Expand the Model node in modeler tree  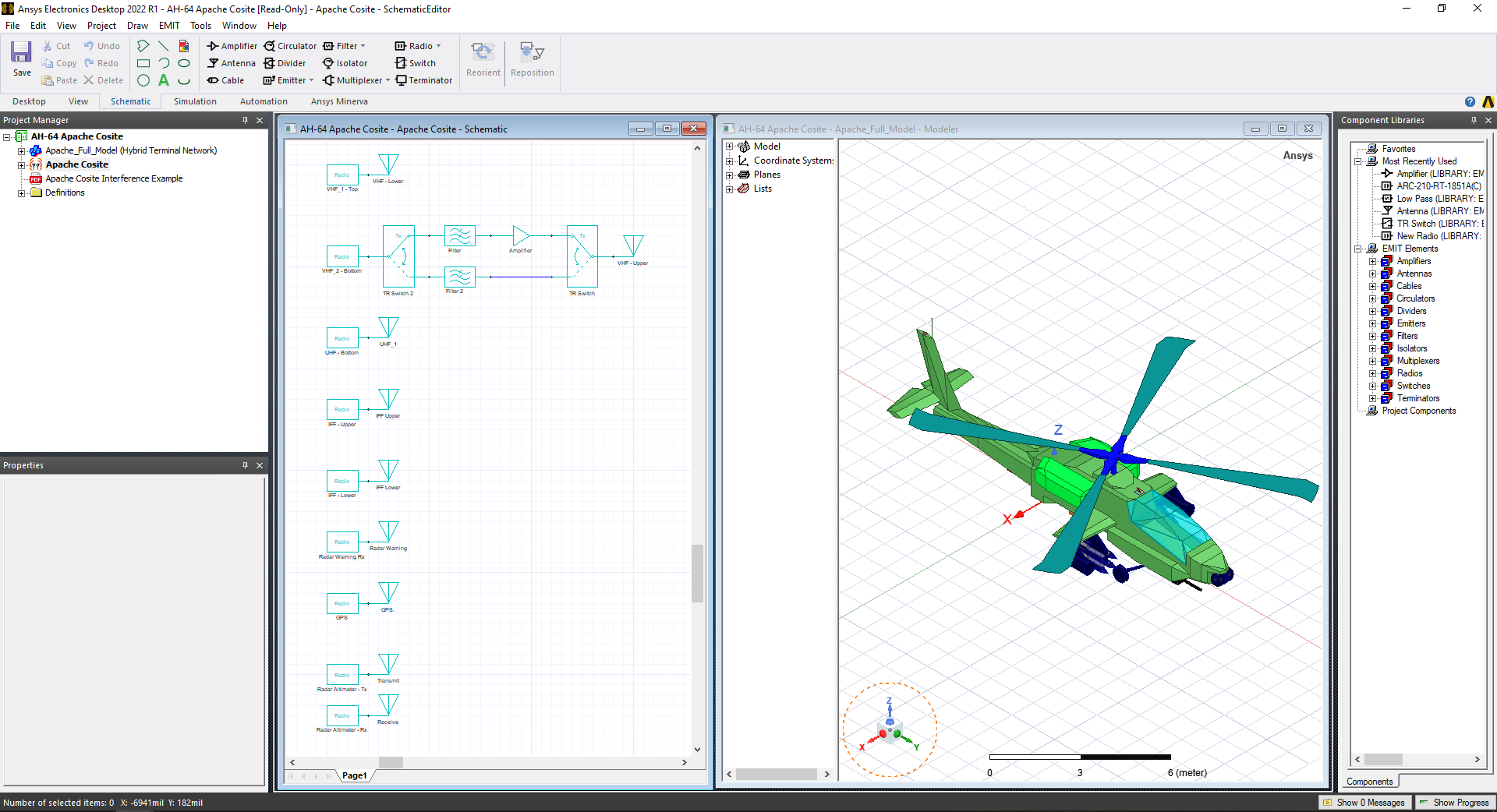coord(730,147)
